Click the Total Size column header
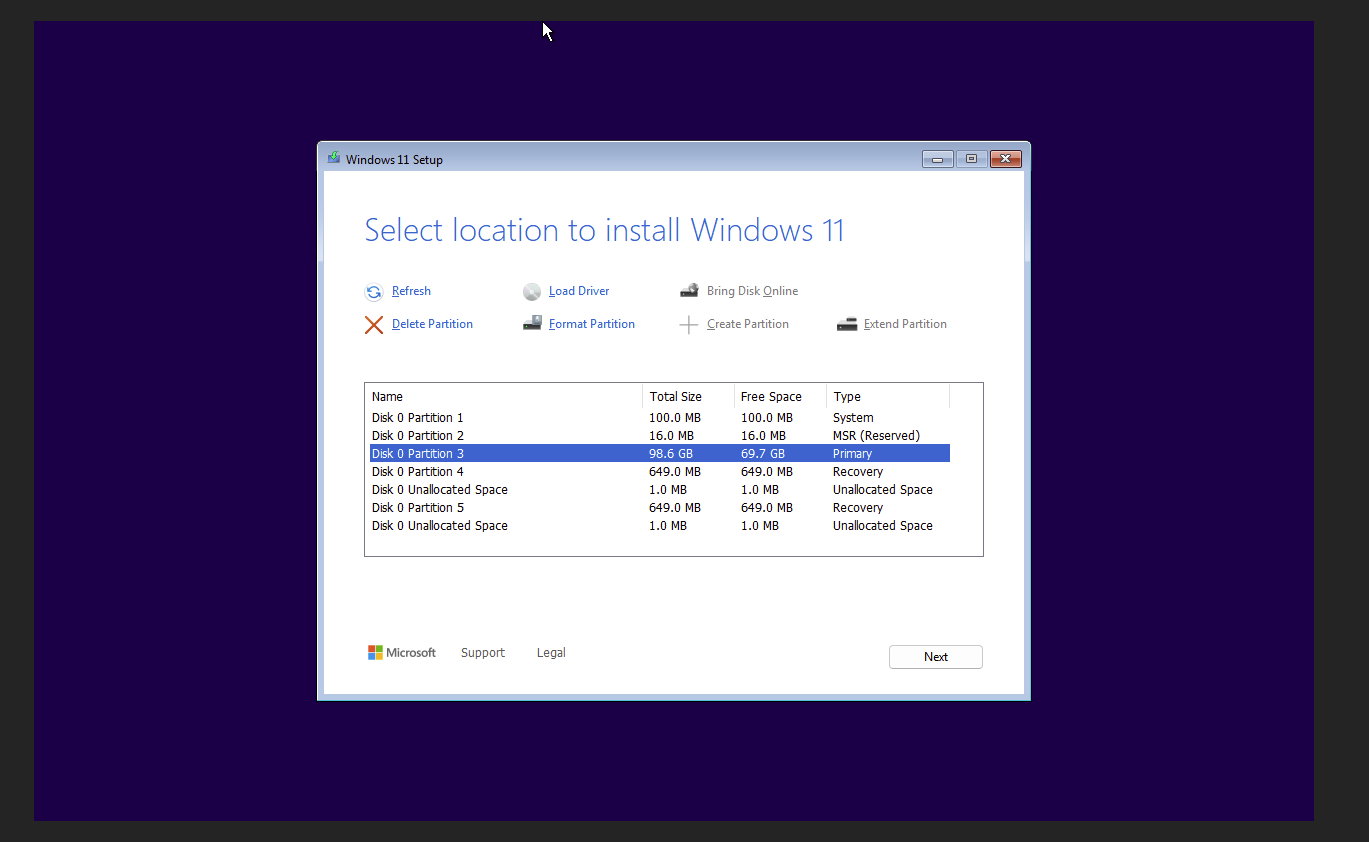This screenshot has height=842, width=1369. (677, 396)
